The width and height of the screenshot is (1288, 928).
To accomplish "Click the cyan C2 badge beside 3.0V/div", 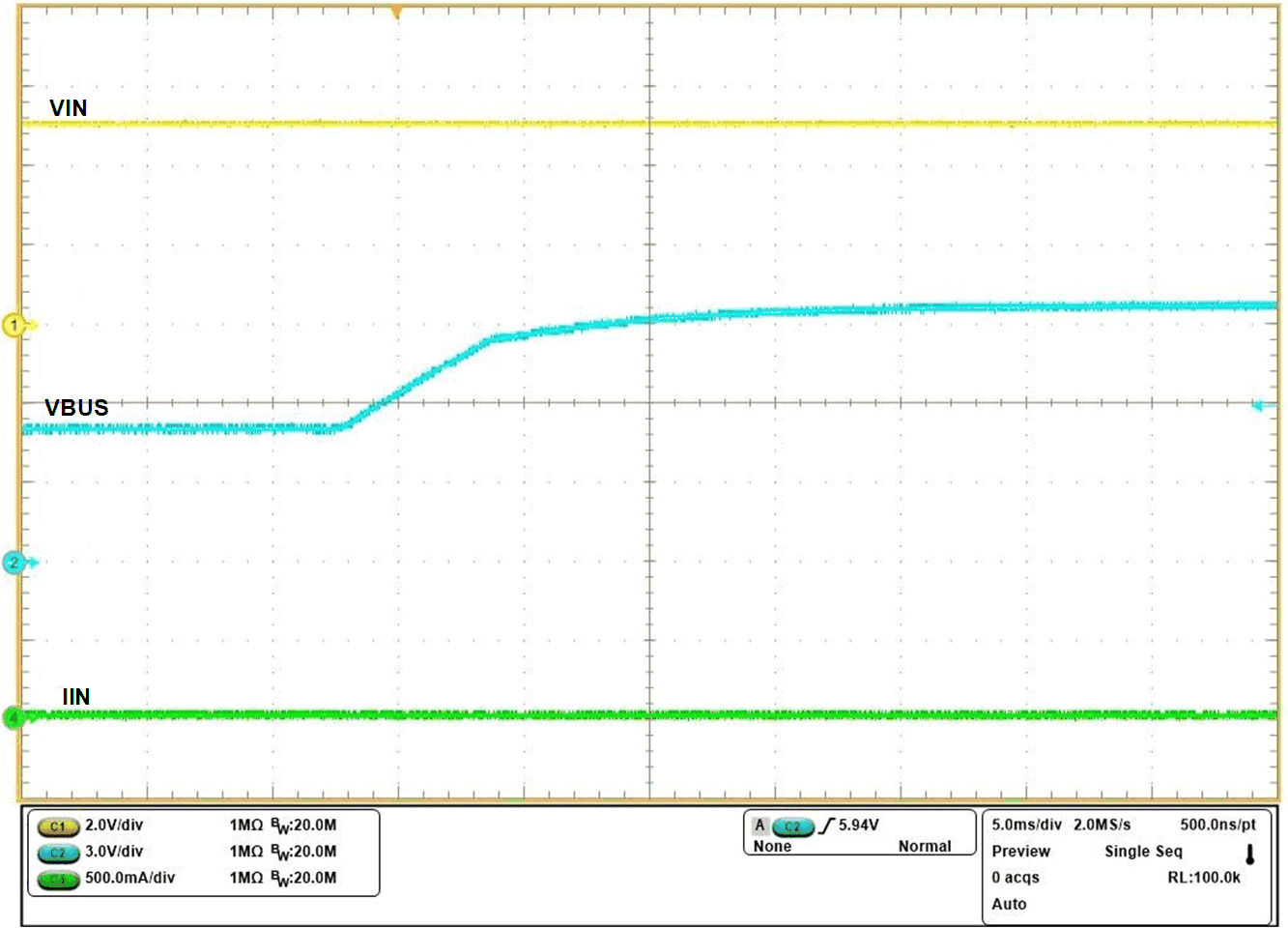I will (58, 853).
